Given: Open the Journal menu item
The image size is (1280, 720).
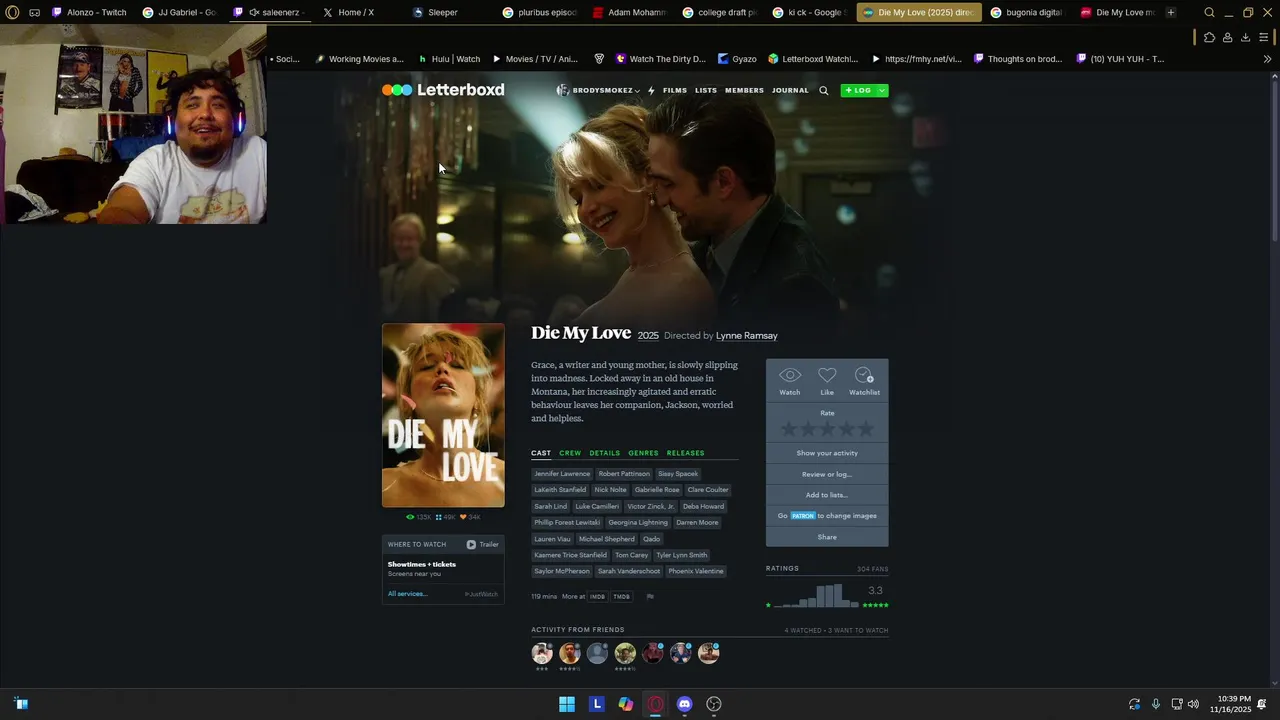Looking at the screenshot, I should pos(790,90).
